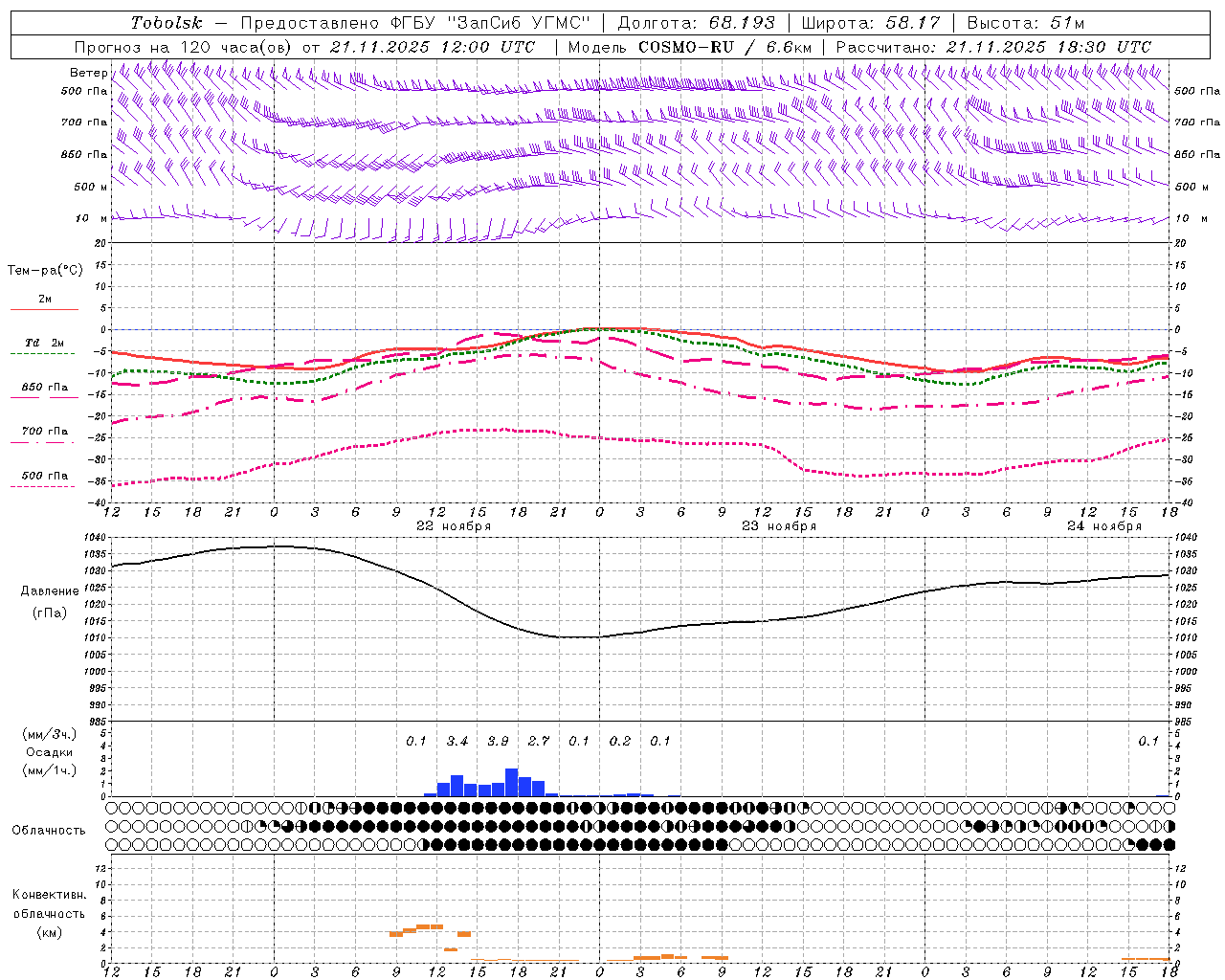Select the 'Широта: 58.17' header value
Image resolution: width=1225 pixels, height=980 pixels.
tap(871, 23)
